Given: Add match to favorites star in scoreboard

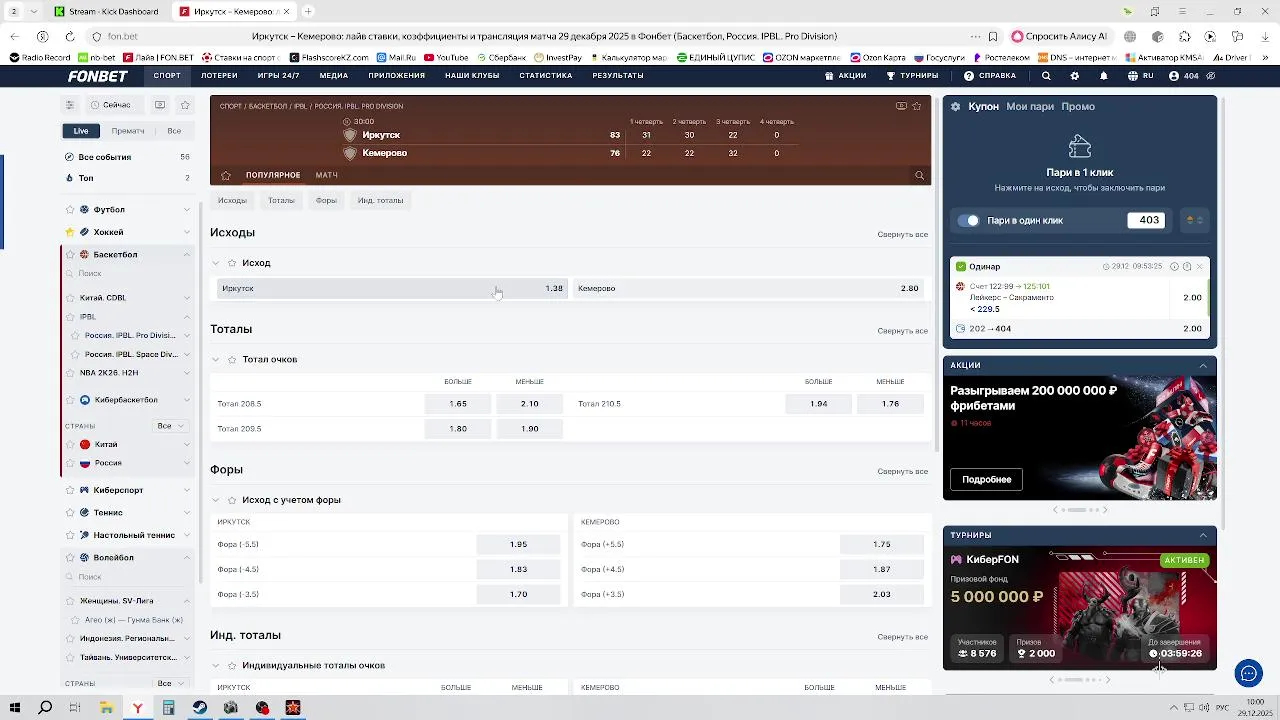Looking at the screenshot, I should point(917,106).
